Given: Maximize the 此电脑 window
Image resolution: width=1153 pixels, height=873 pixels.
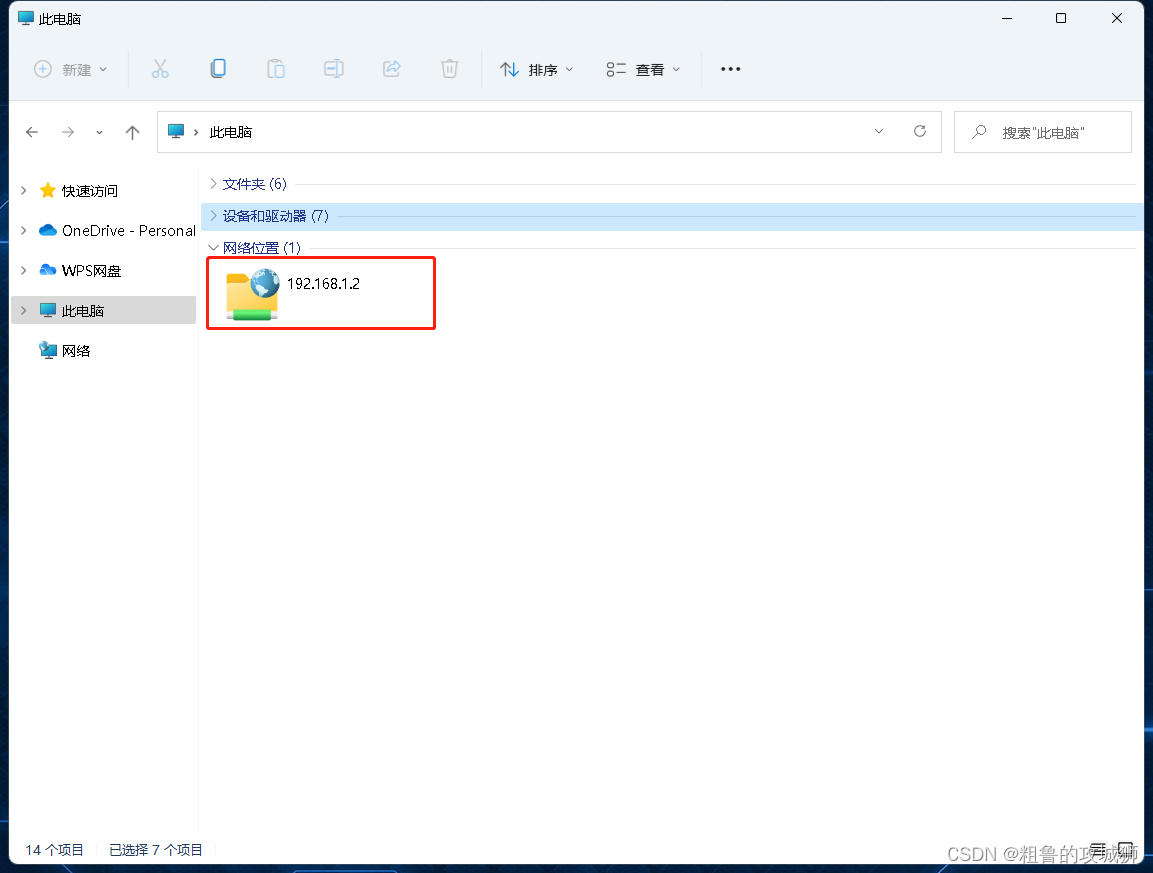Looking at the screenshot, I should pos(1061,18).
